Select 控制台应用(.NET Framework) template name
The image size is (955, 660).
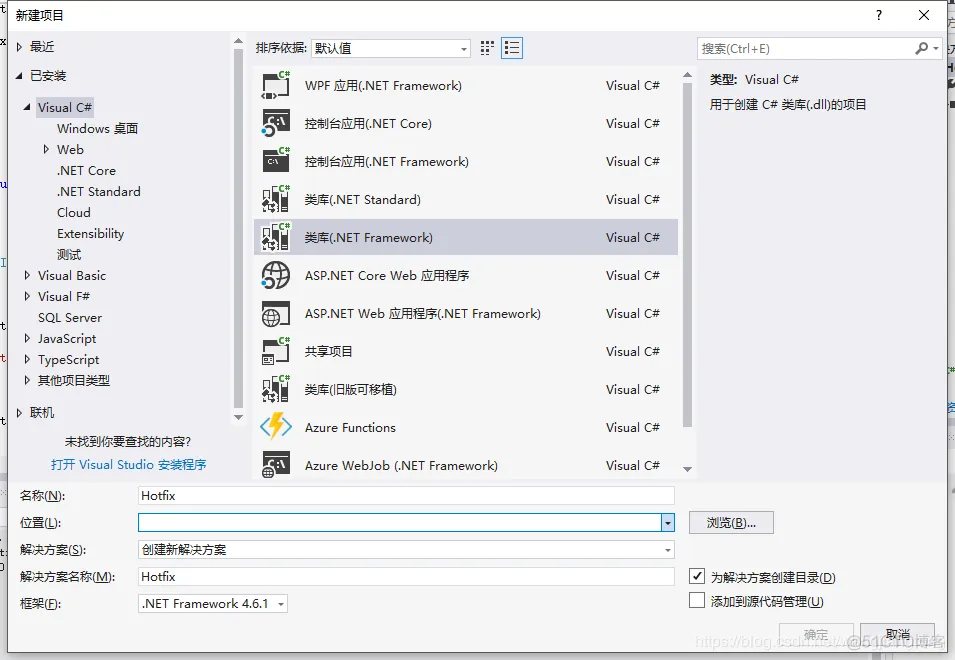click(x=387, y=161)
